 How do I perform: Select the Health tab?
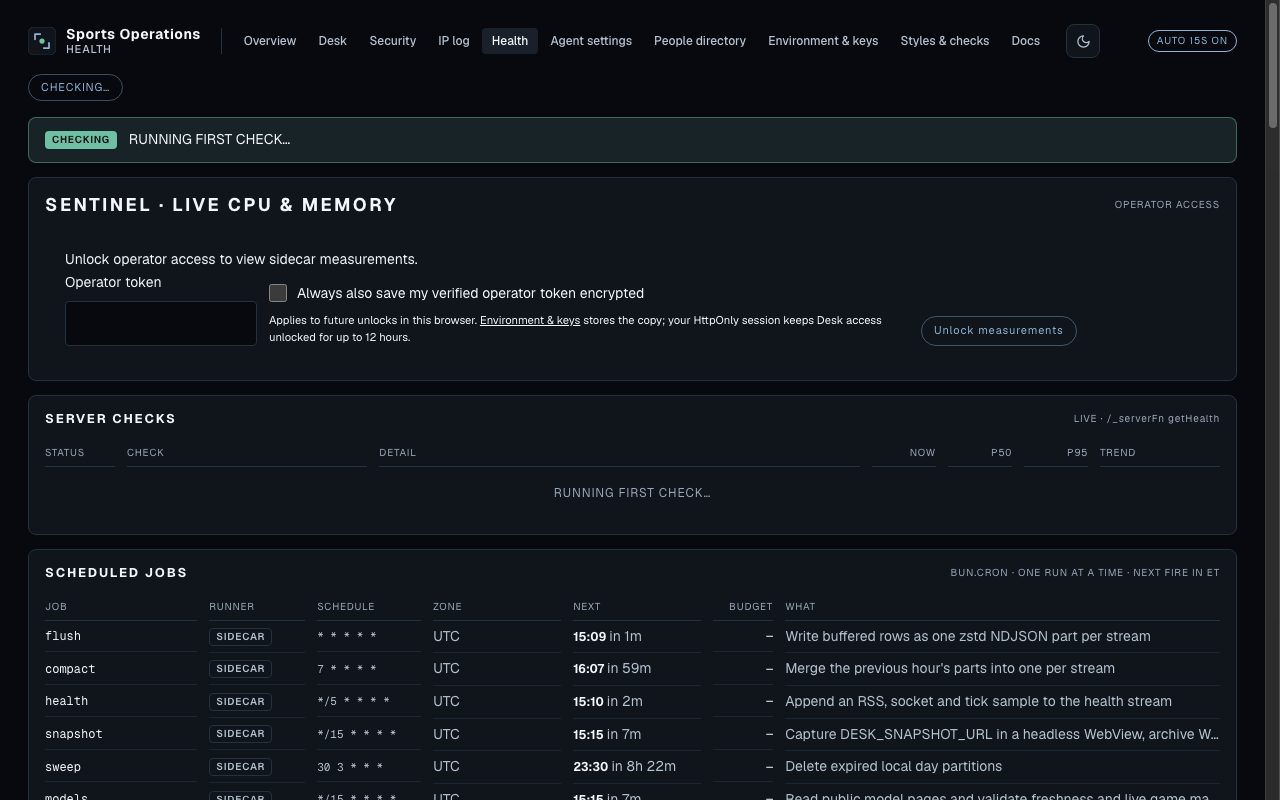[x=510, y=41]
